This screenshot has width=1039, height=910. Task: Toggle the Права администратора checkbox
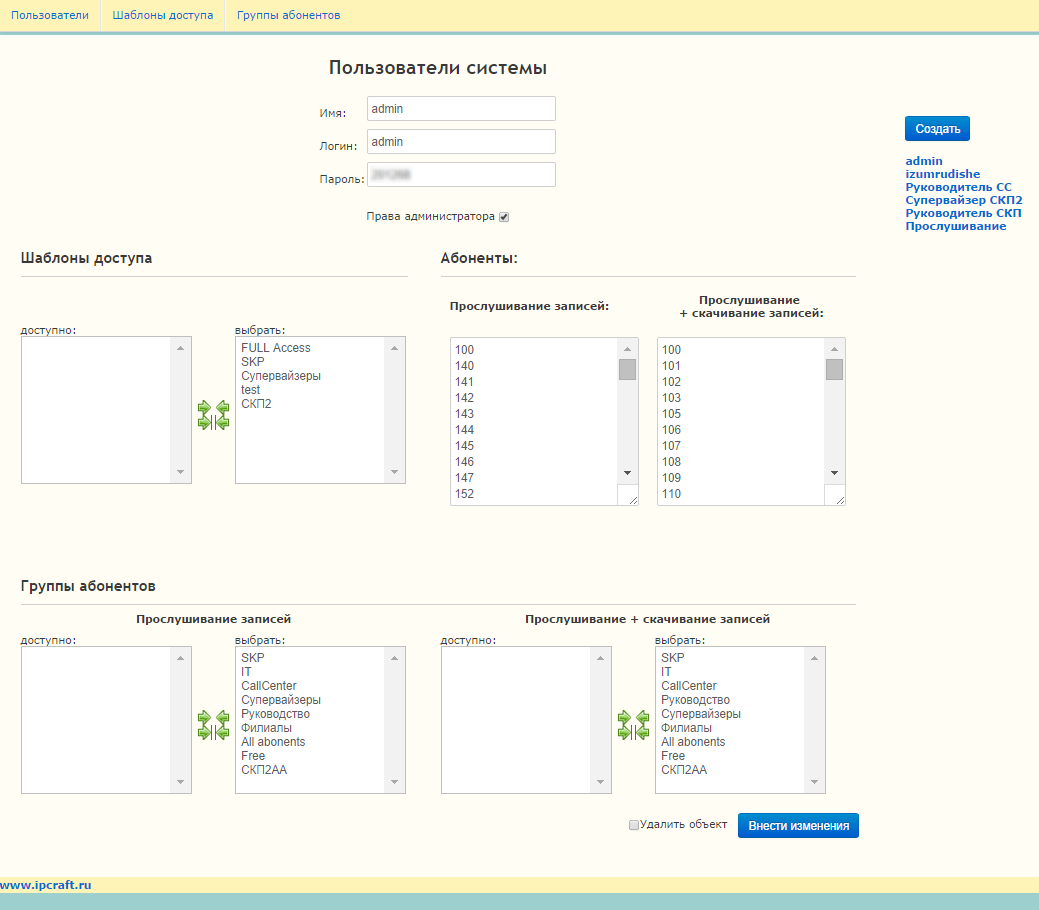point(504,217)
